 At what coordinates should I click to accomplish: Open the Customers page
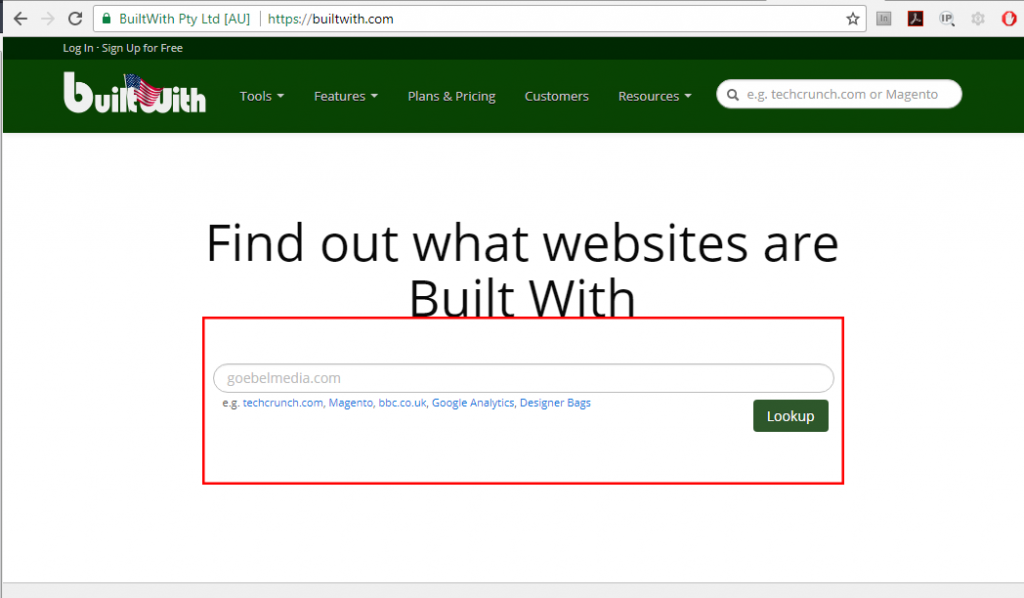pos(556,96)
